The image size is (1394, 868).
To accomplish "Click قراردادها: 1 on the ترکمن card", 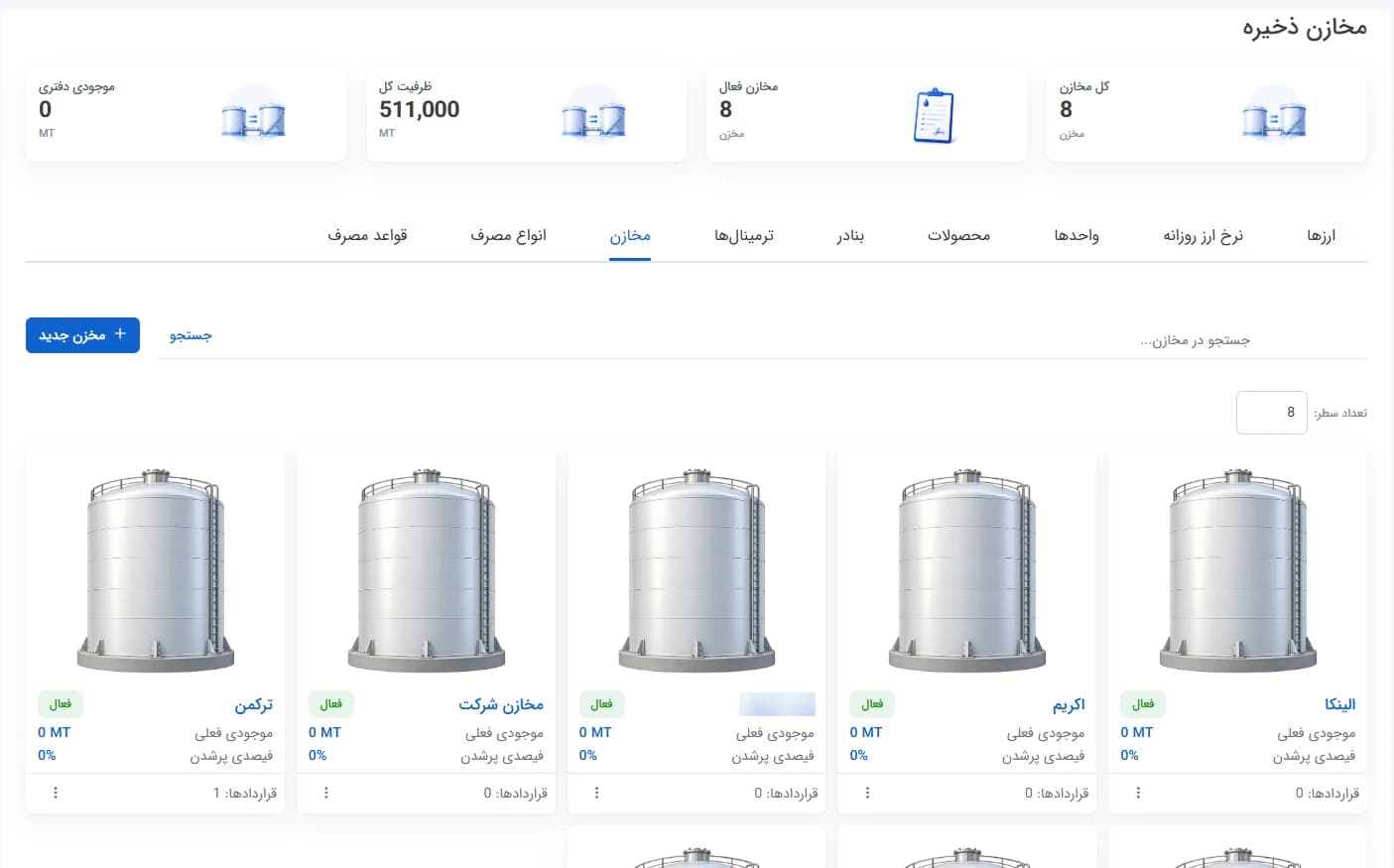I will tap(245, 794).
